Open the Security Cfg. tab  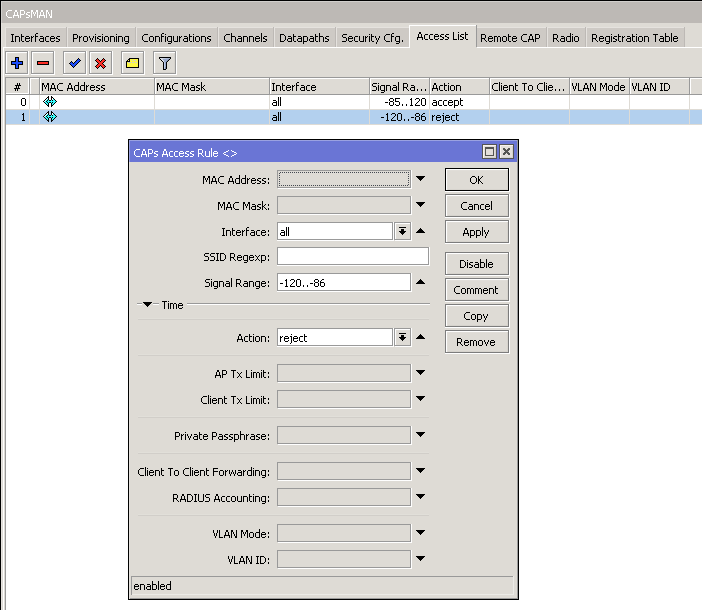click(x=373, y=38)
